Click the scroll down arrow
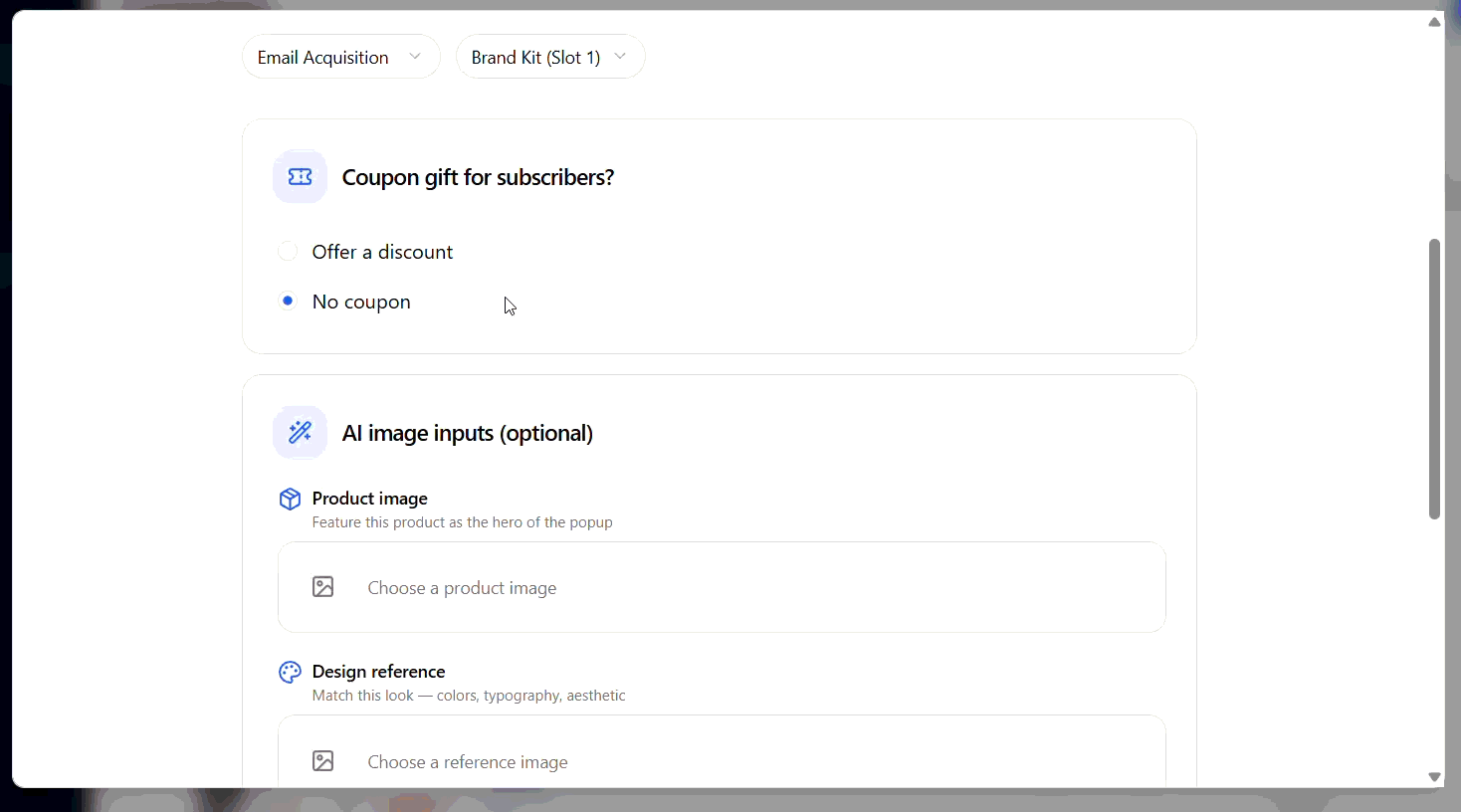 point(1434,777)
